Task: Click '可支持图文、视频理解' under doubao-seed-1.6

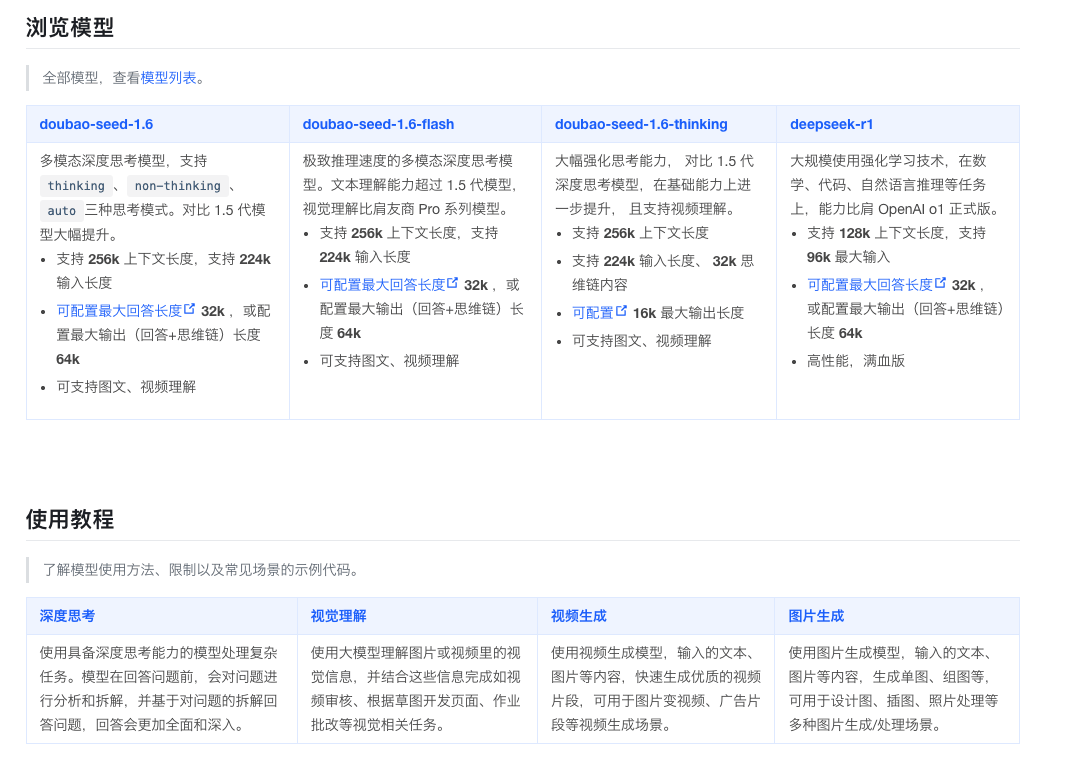Action: [x=127, y=387]
